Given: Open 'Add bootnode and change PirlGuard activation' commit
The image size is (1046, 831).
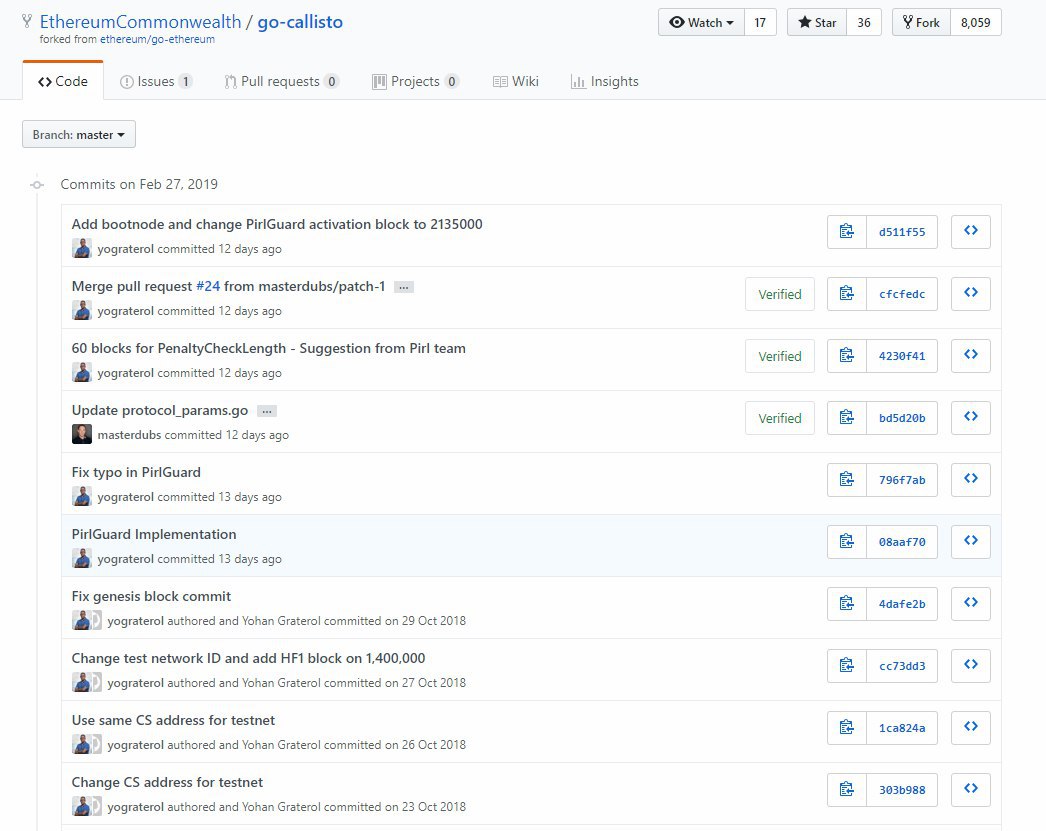Looking at the screenshot, I should (x=277, y=224).
